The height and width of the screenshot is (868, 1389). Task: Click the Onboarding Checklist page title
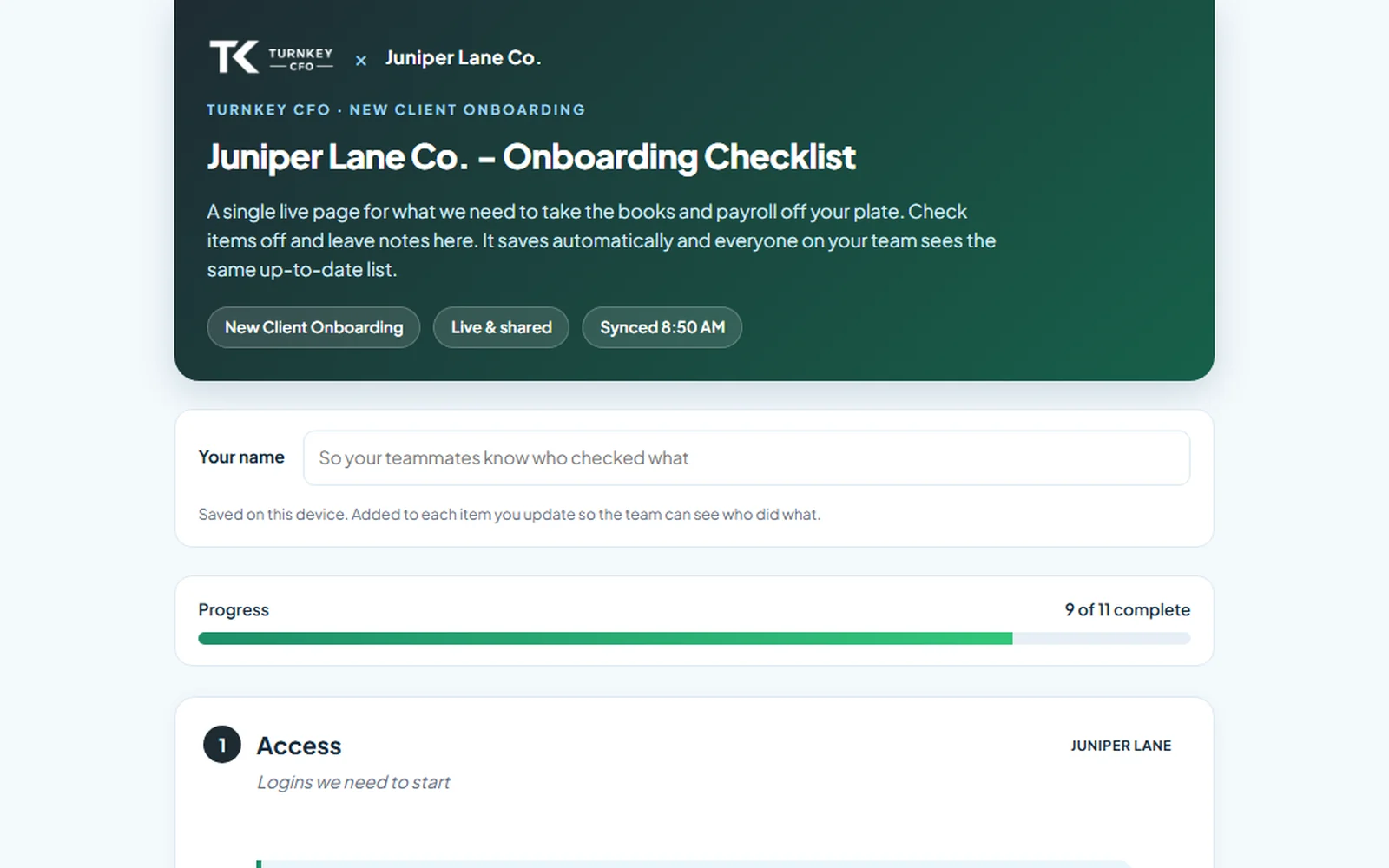[x=530, y=157]
